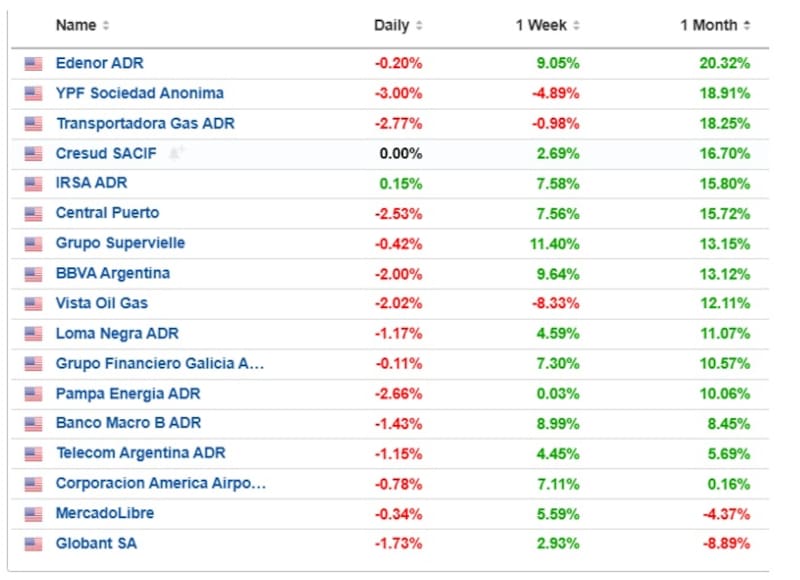800x580 pixels.
Task: Click the flag icon next to MercadoLibre
Action: pos(33,514)
